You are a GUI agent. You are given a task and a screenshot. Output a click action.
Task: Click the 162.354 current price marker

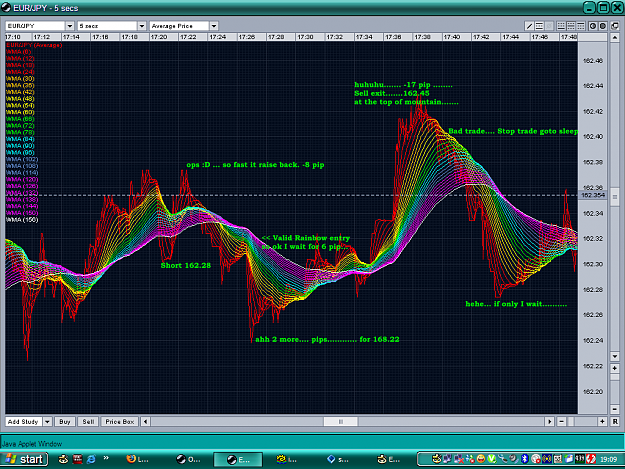(x=593, y=195)
